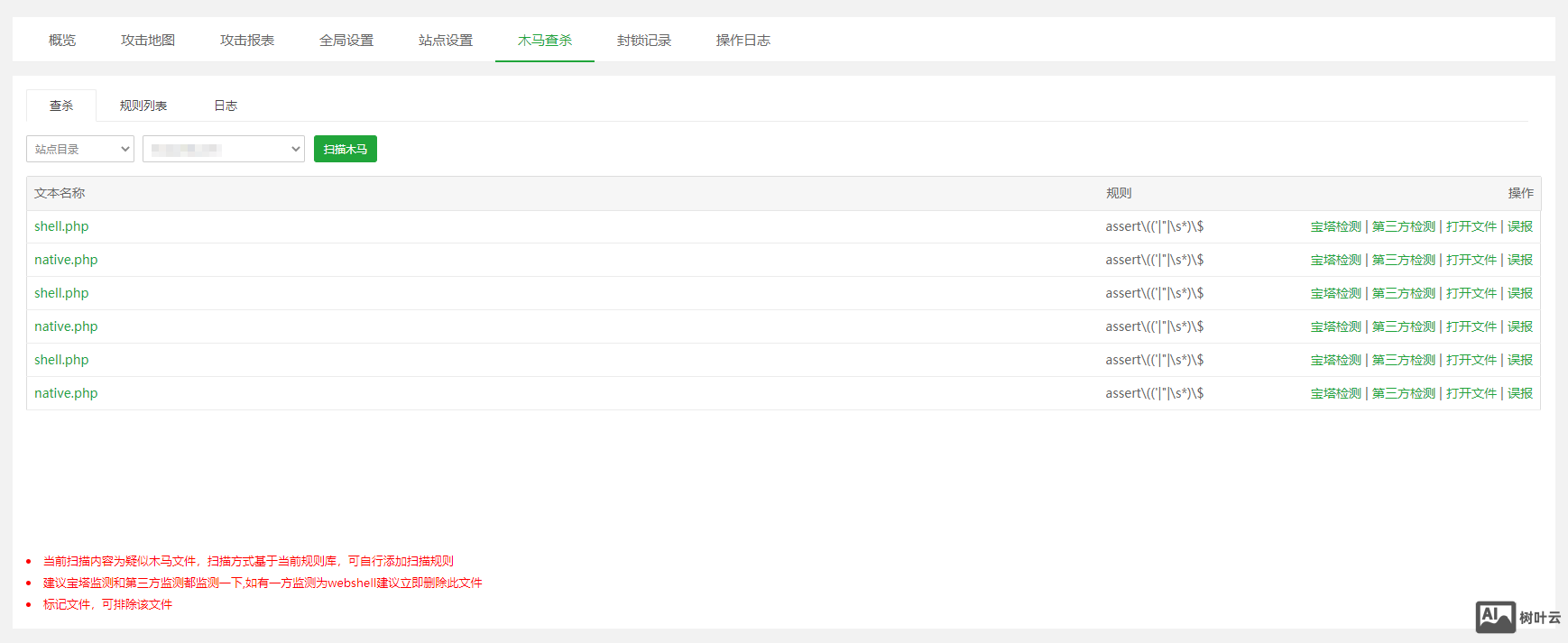1568x643 pixels.
Task: Mark last shell.php row as 误报
Action: pyautogui.click(x=1520, y=360)
